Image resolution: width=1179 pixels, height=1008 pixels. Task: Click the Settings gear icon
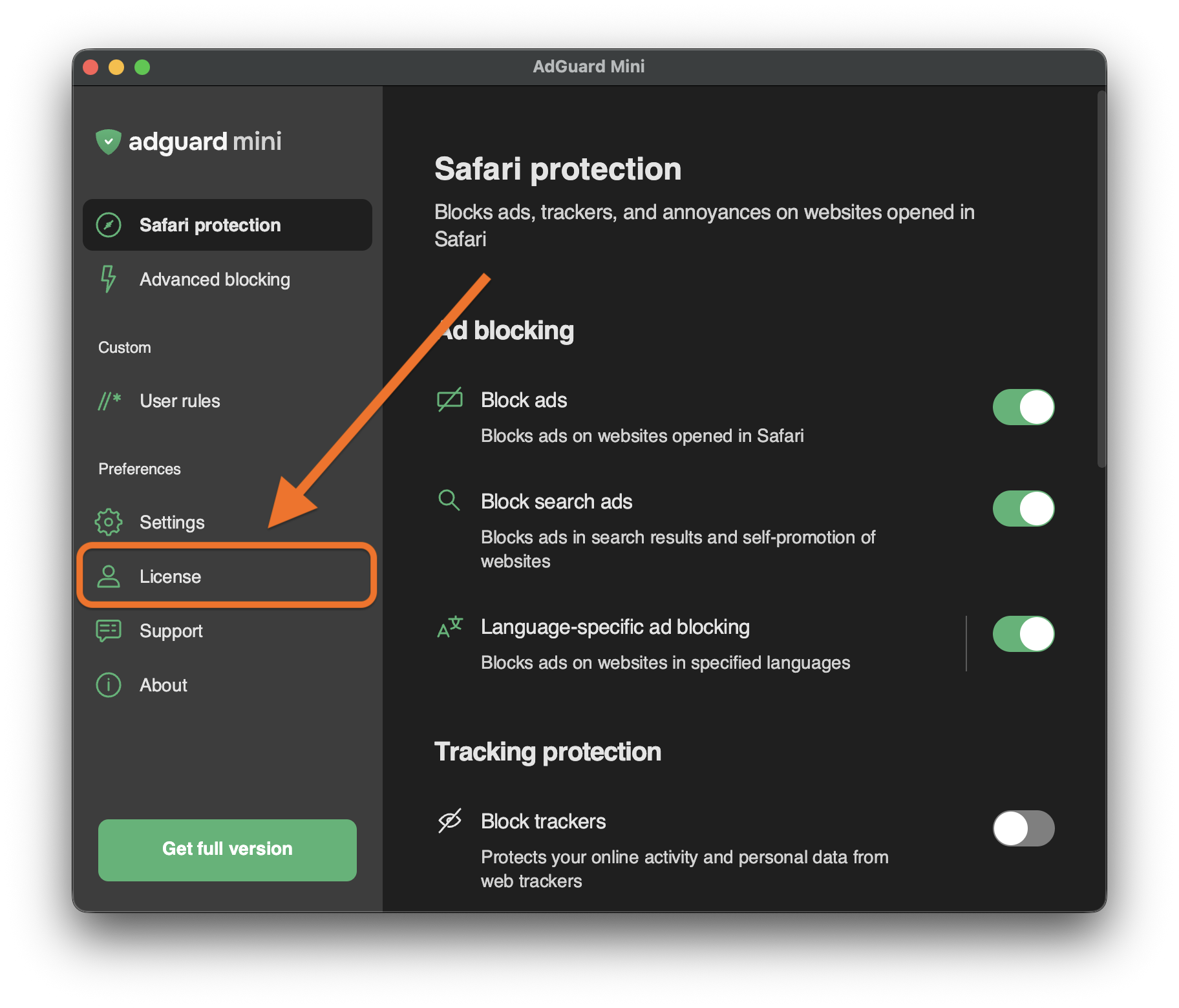pos(109,522)
